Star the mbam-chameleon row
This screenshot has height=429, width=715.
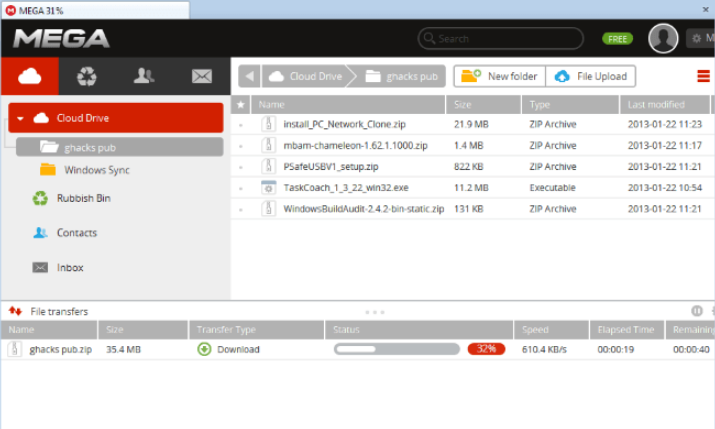coord(241,146)
